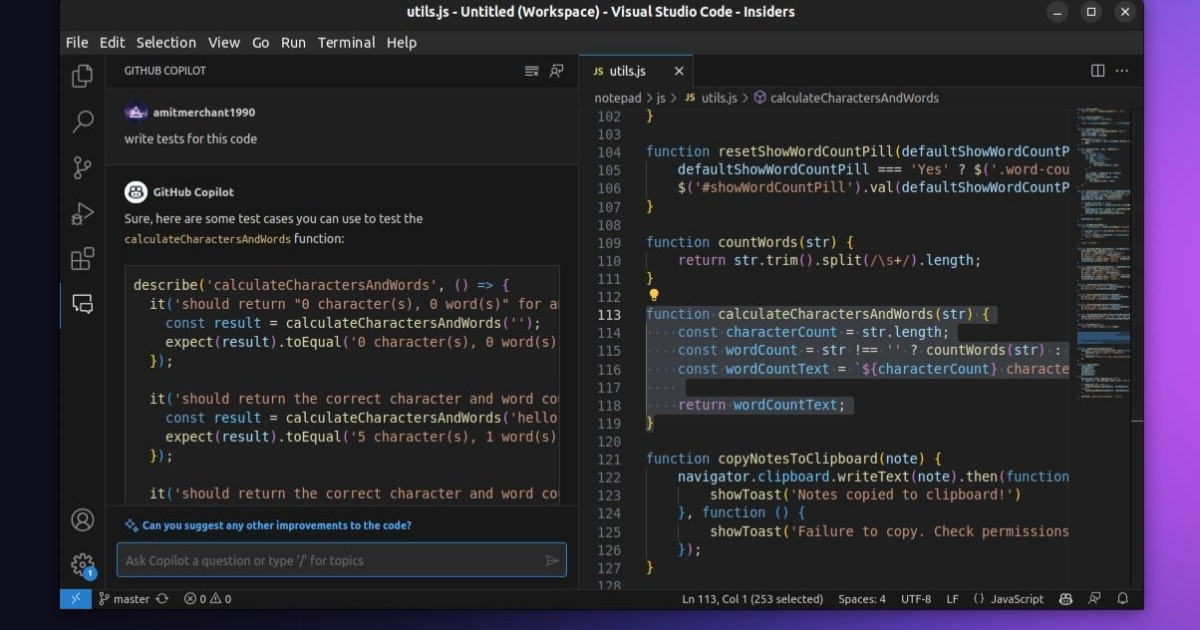This screenshot has height=630, width=1200.
Task: Click the notifications bell in status bar
Action: pos(1122,599)
